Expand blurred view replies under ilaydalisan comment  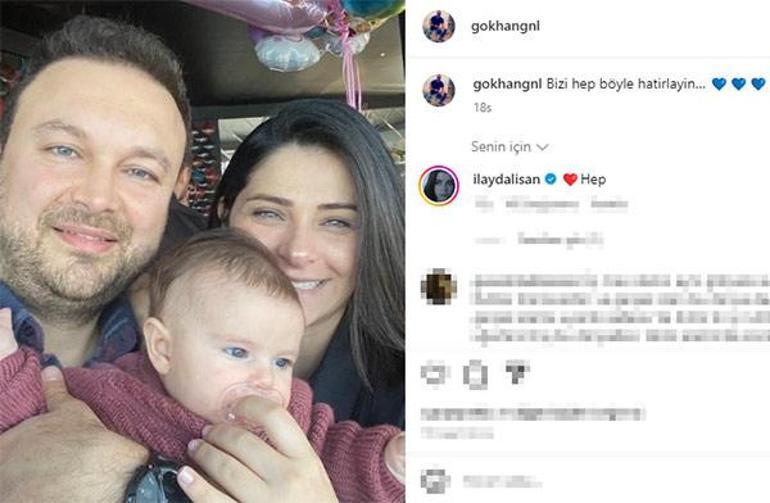point(560,240)
